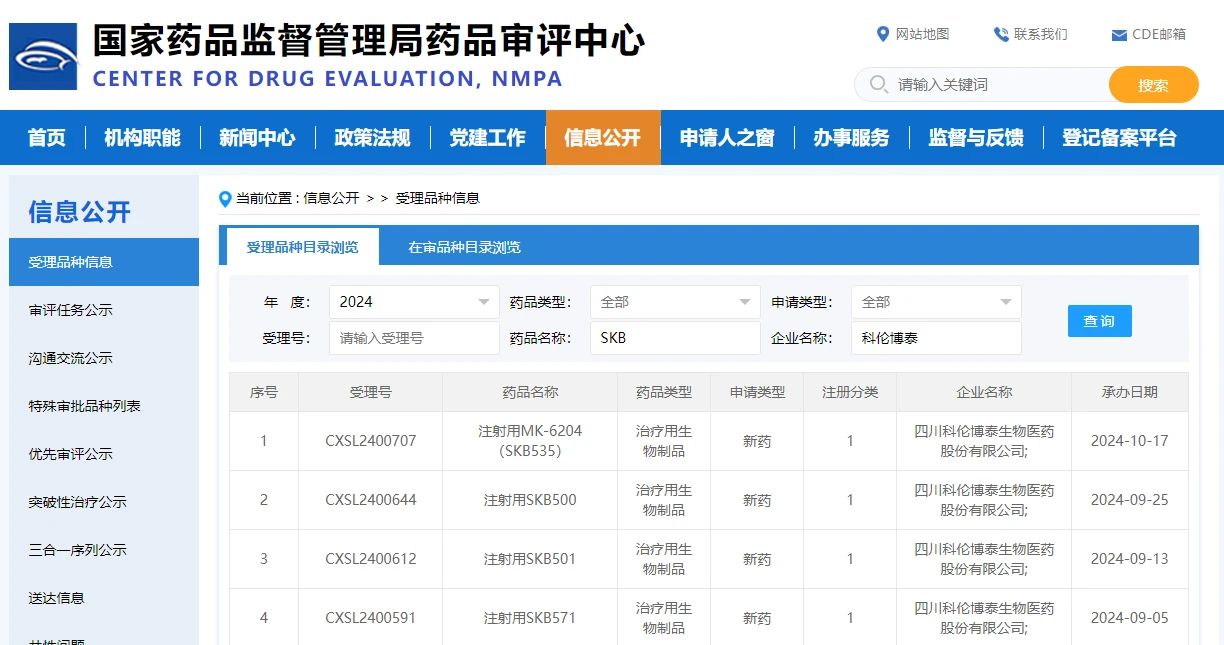1224x645 pixels.
Task: Open the 联系我们 link
Action: click(1041, 34)
